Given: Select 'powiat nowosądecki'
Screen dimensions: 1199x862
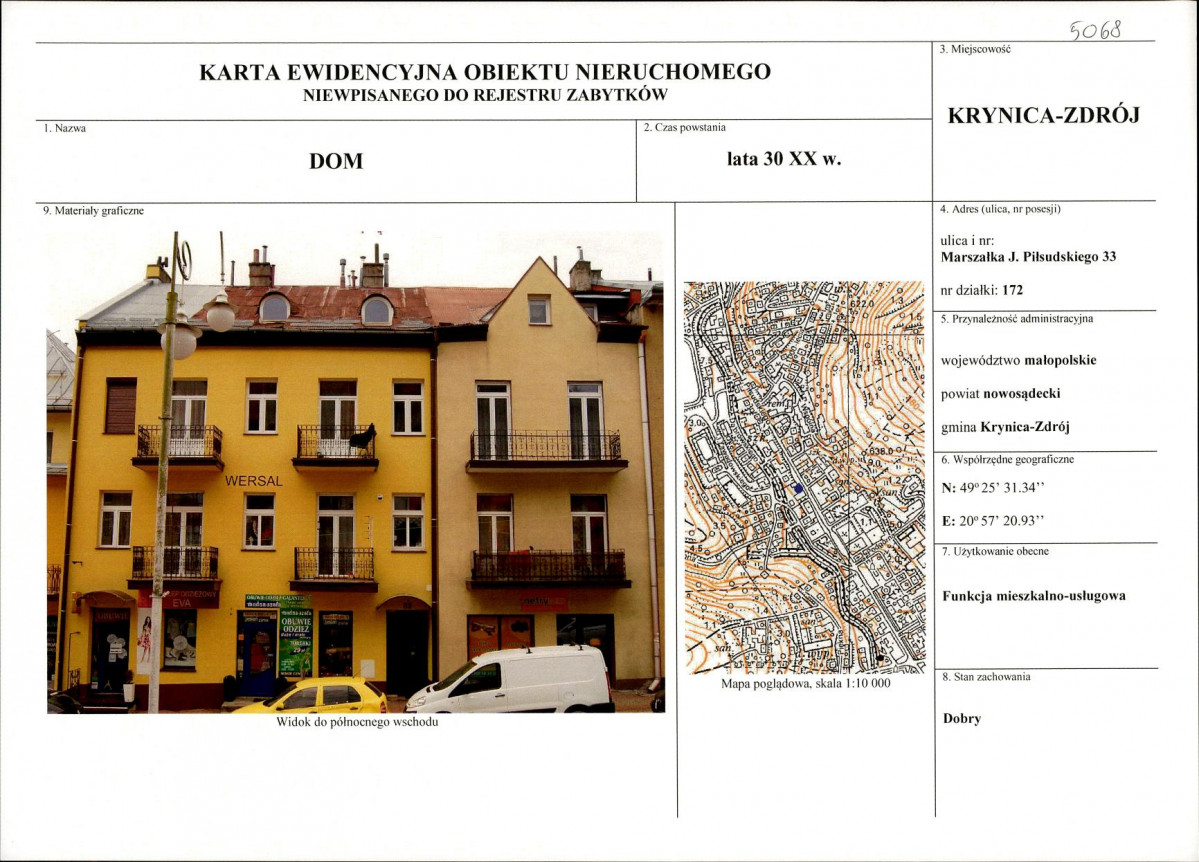Looking at the screenshot, I should 1000,394.
